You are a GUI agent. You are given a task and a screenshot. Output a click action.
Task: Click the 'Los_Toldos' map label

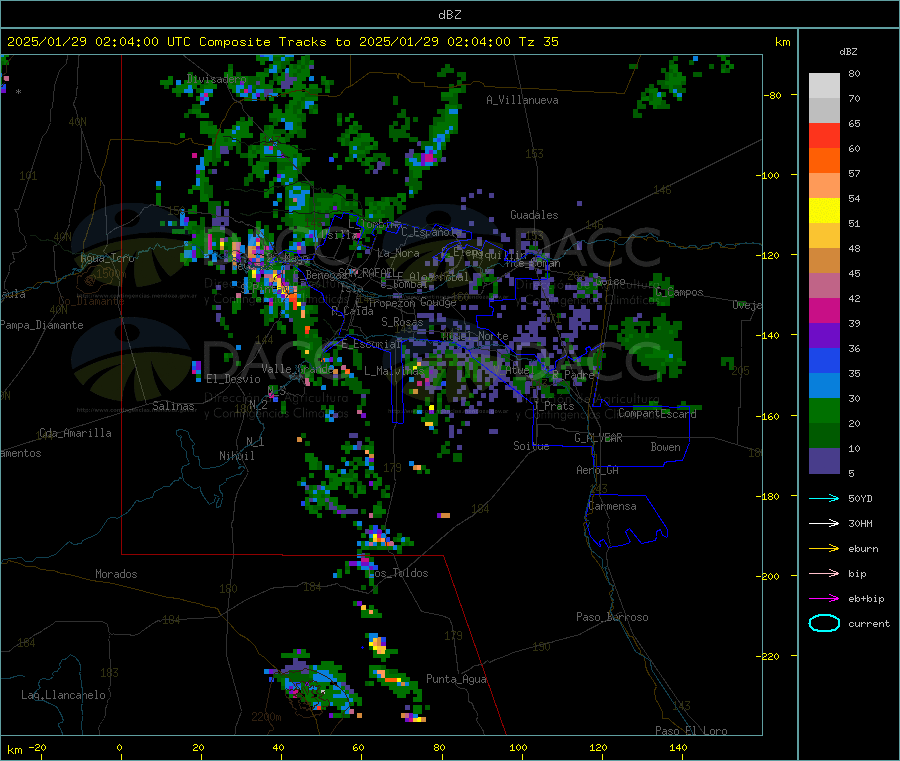(x=398, y=573)
